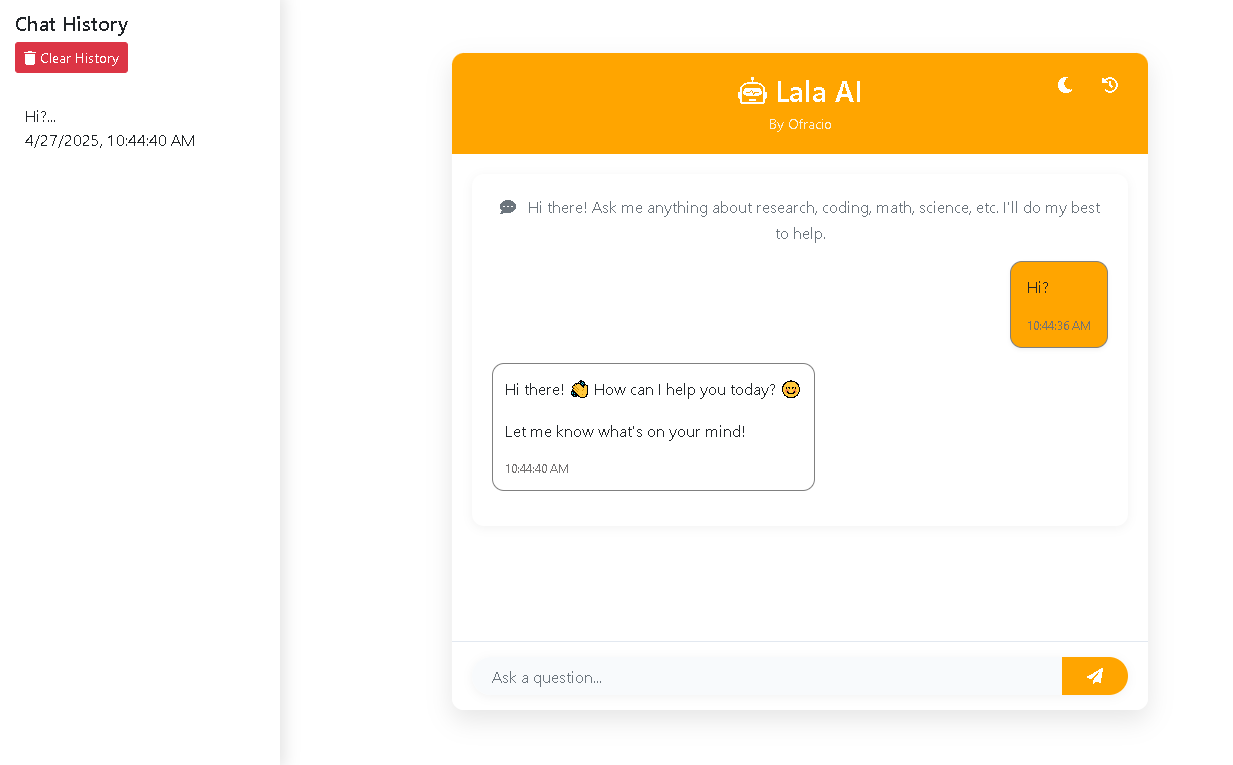Click the trash icon in Clear History

(x=30, y=58)
